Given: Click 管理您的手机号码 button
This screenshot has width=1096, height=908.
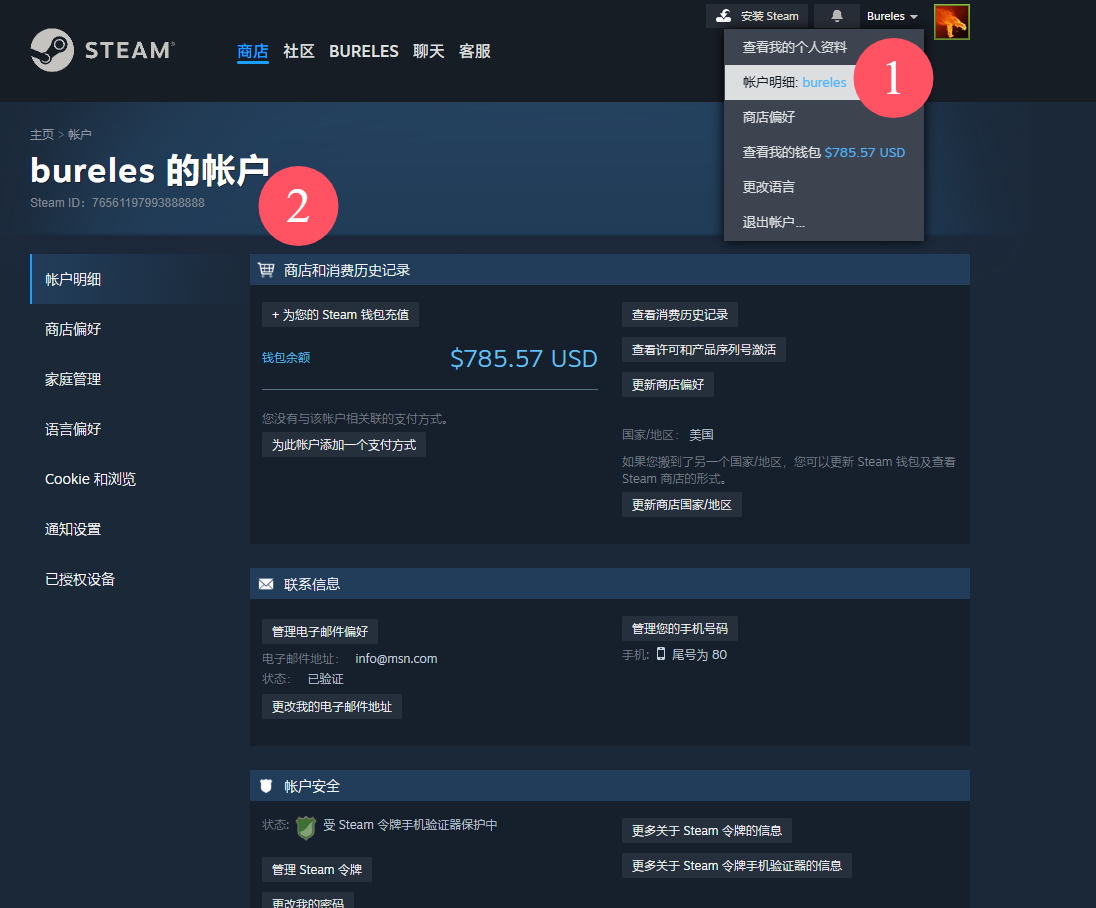Looking at the screenshot, I should (x=679, y=628).
